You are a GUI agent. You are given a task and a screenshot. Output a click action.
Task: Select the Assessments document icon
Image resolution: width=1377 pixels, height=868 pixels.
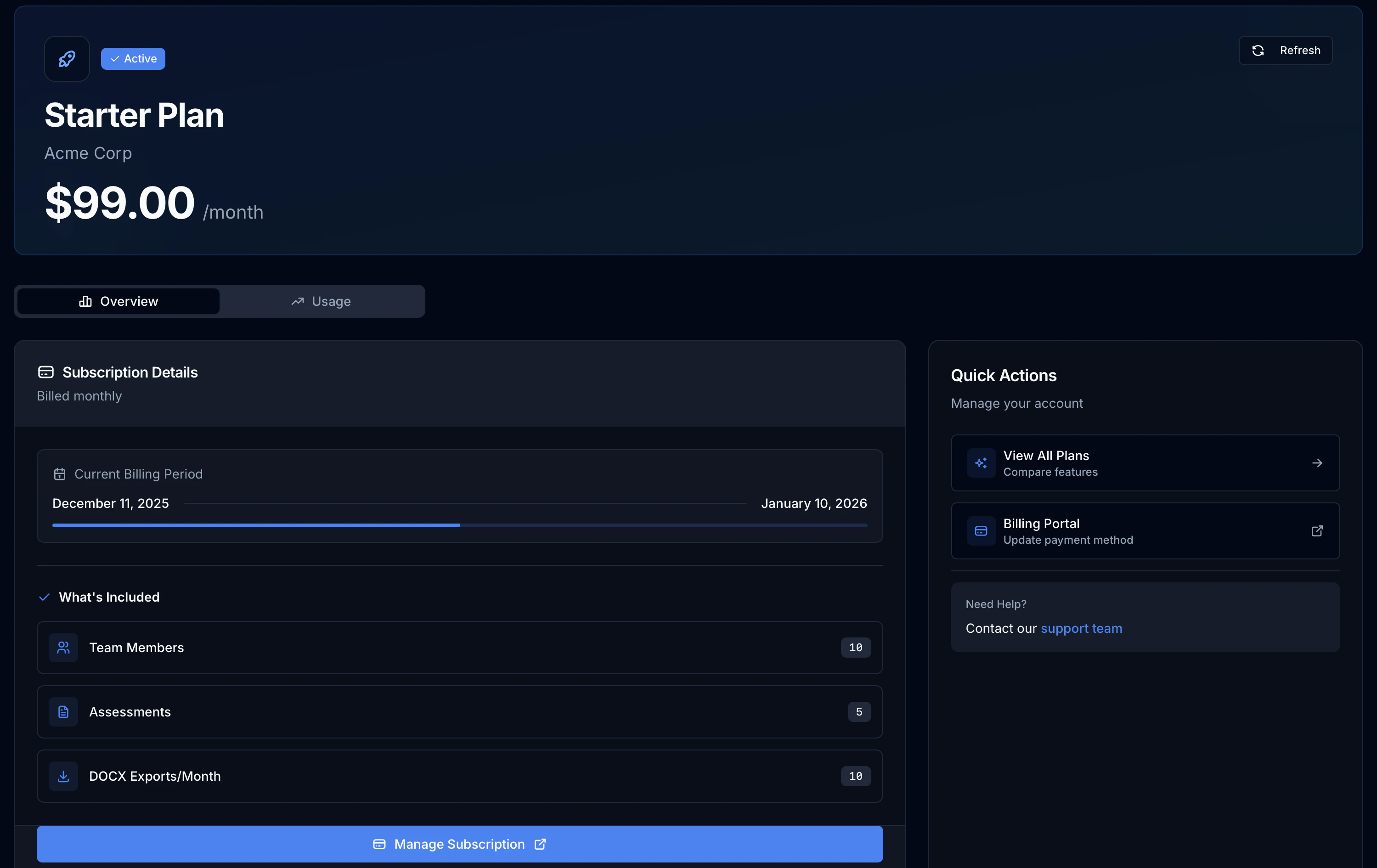[63, 712]
